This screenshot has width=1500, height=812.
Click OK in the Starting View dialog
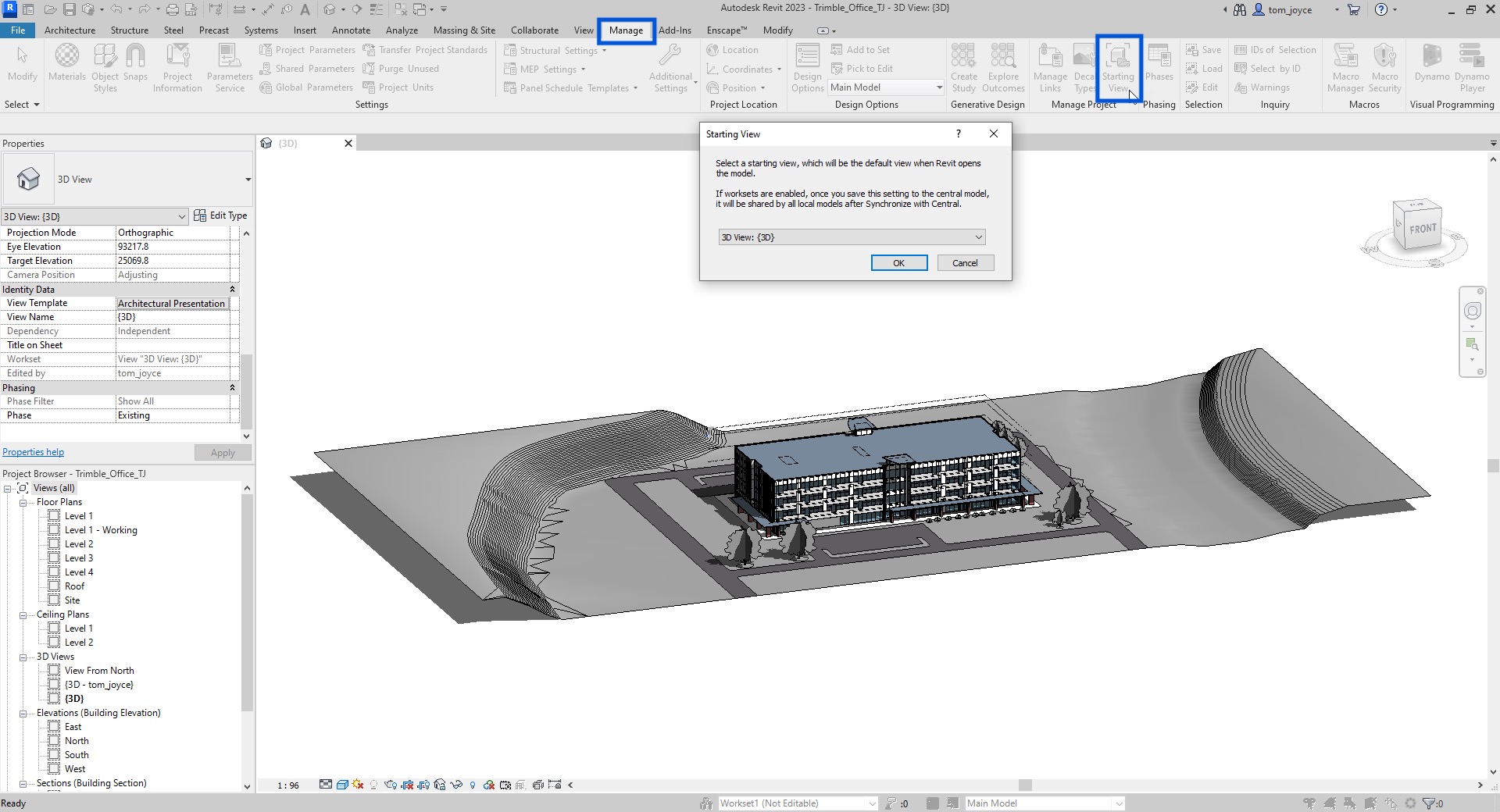click(x=898, y=262)
